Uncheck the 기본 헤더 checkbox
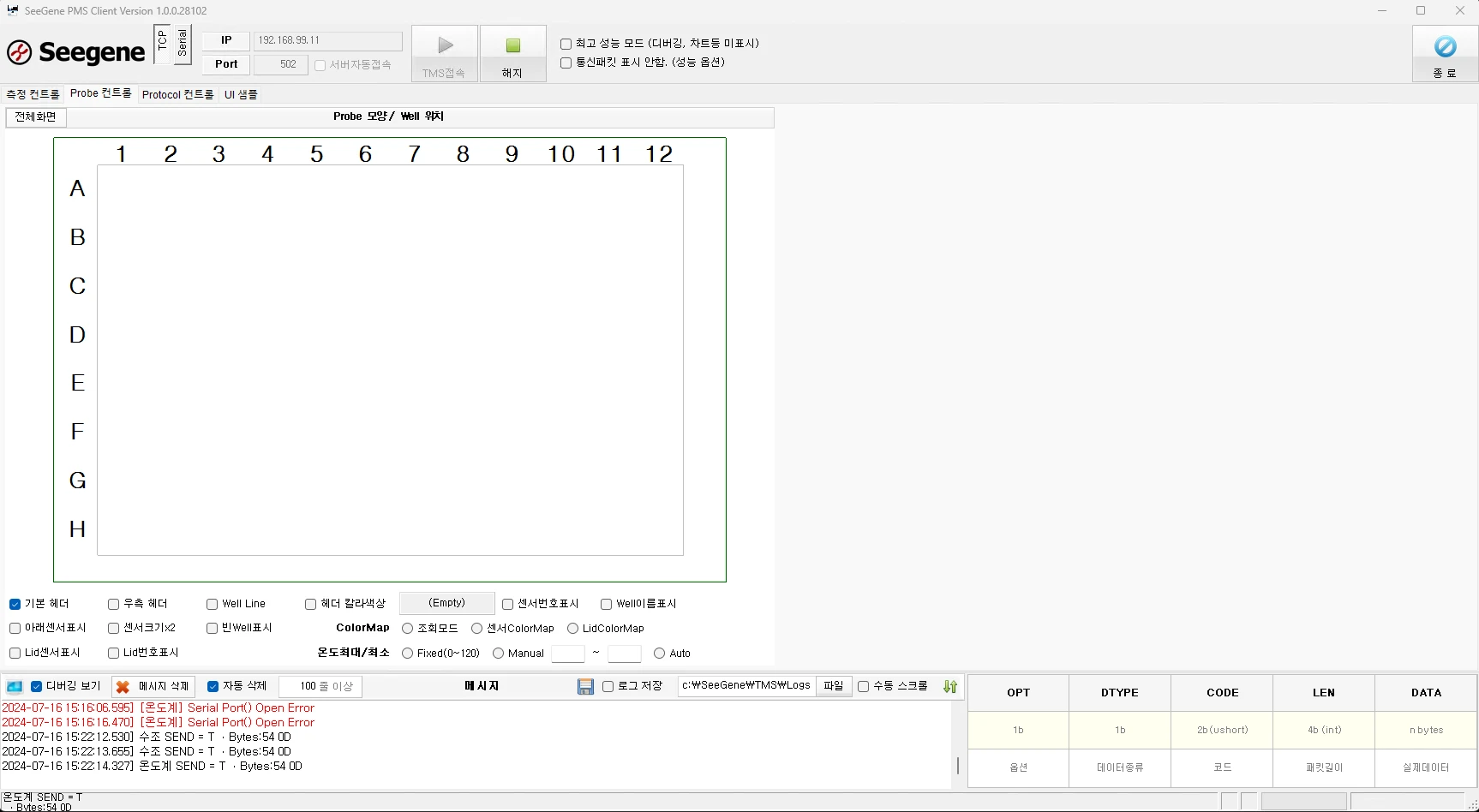This screenshot has height=812, width=1479. [15, 604]
